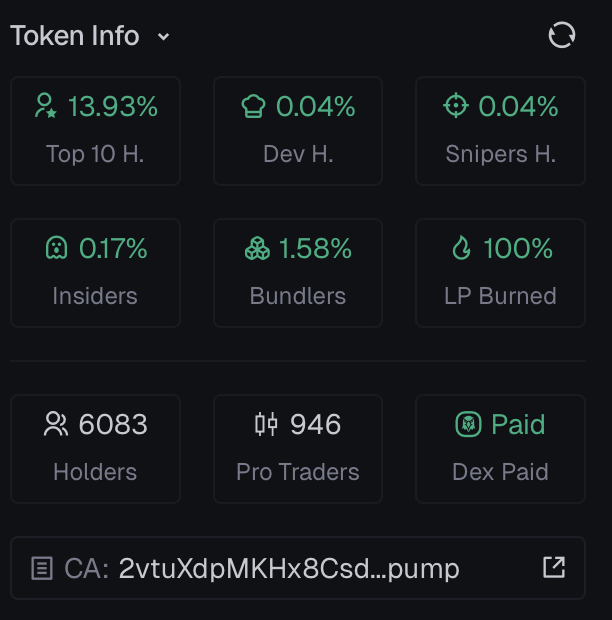This screenshot has height=620, width=612.
Task: Copy contract address 2vtuXdpMKHx8Csd...pump
Action: (x=289, y=569)
